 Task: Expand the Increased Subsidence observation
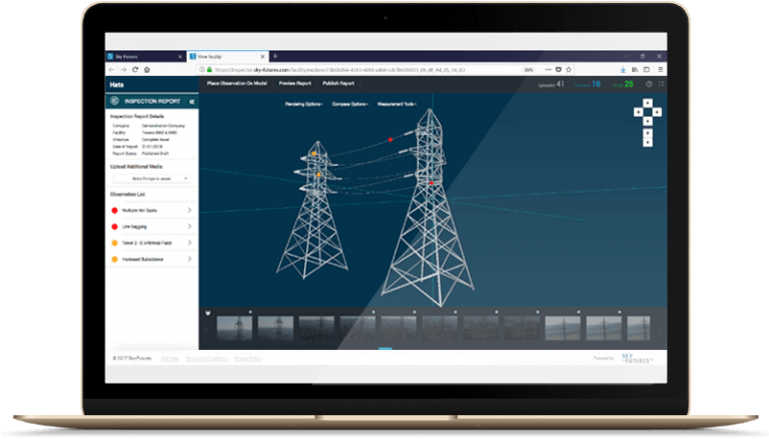tap(189, 258)
